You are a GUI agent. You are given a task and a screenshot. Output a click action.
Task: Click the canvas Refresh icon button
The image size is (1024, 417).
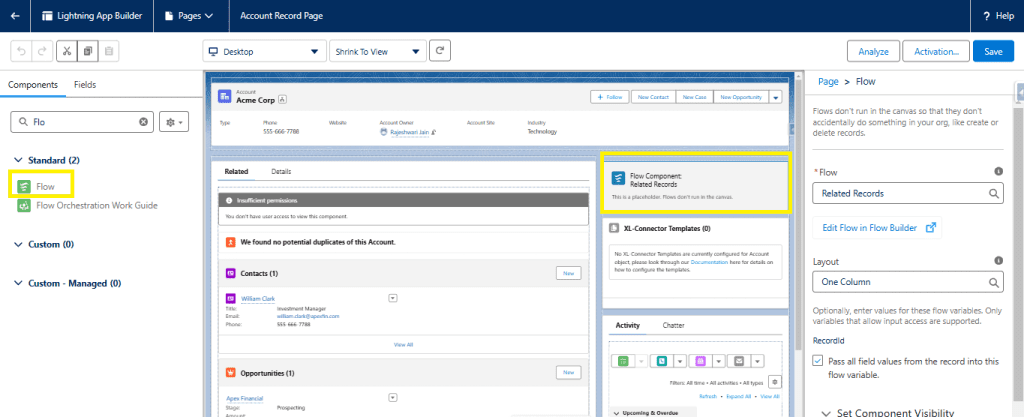click(x=440, y=50)
